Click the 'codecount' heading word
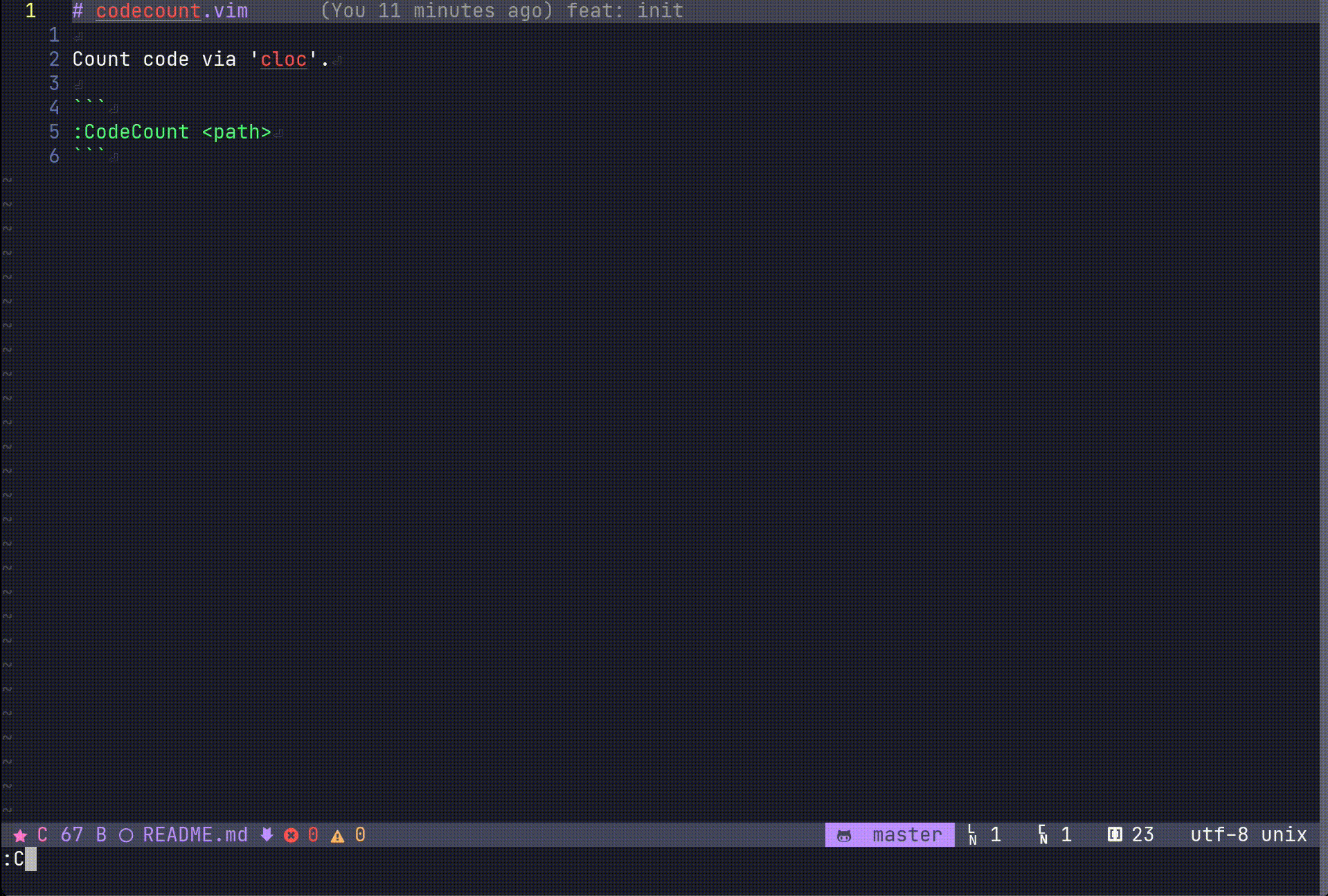Screen dimensions: 1328x896 click(x=148, y=11)
